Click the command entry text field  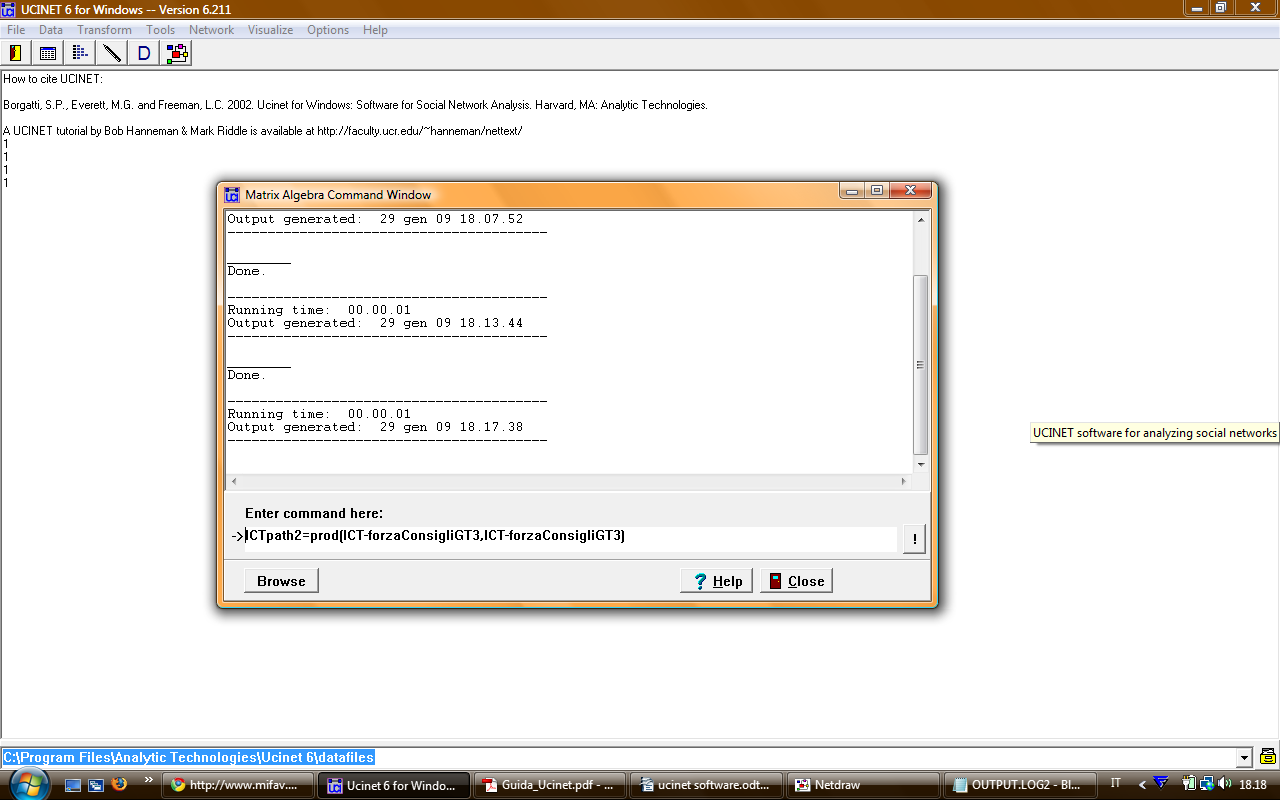[570, 537]
